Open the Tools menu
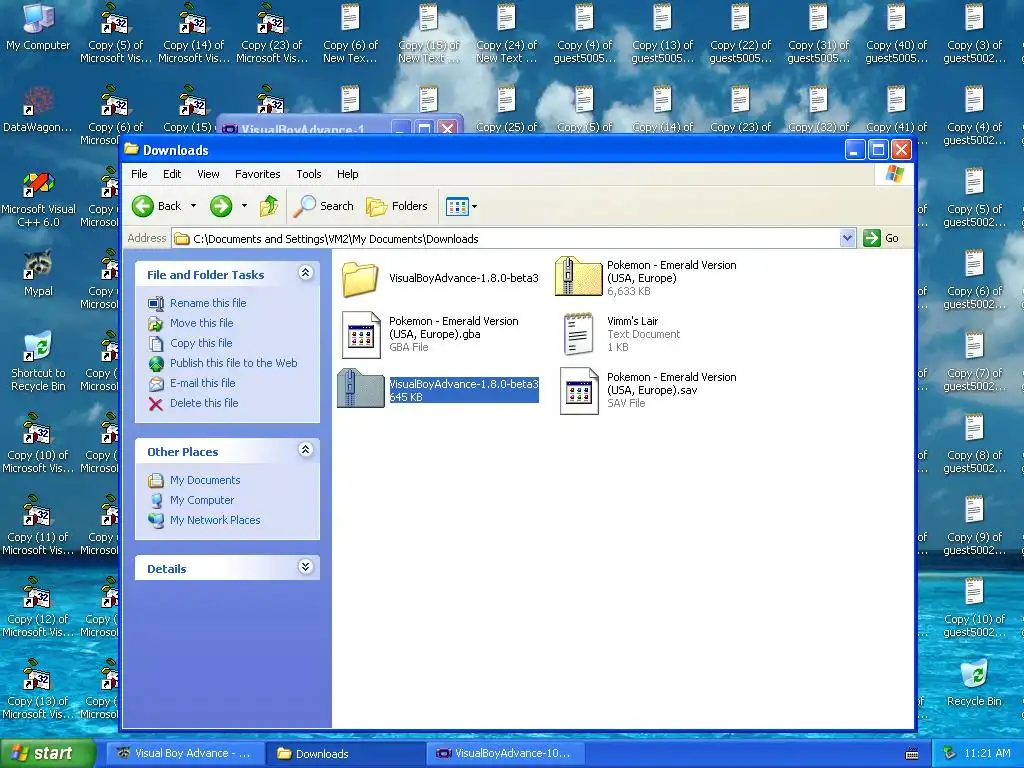1024x768 pixels. [308, 174]
